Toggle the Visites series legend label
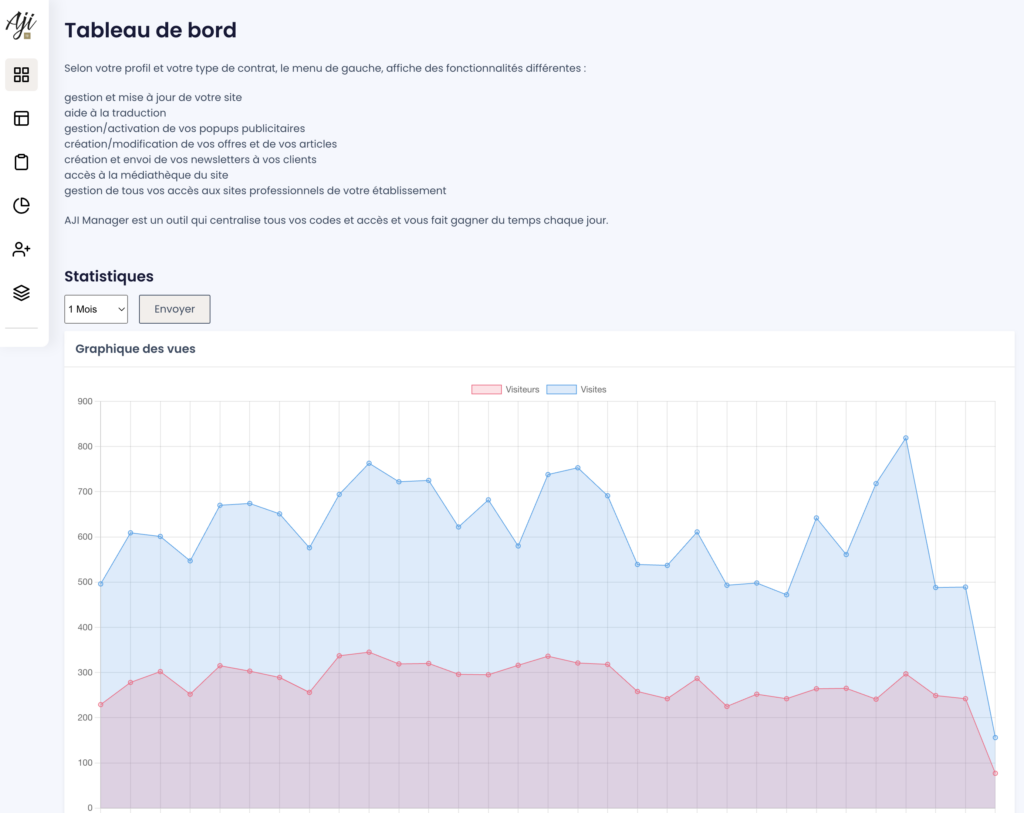1024x813 pixels. click(593, 389)
